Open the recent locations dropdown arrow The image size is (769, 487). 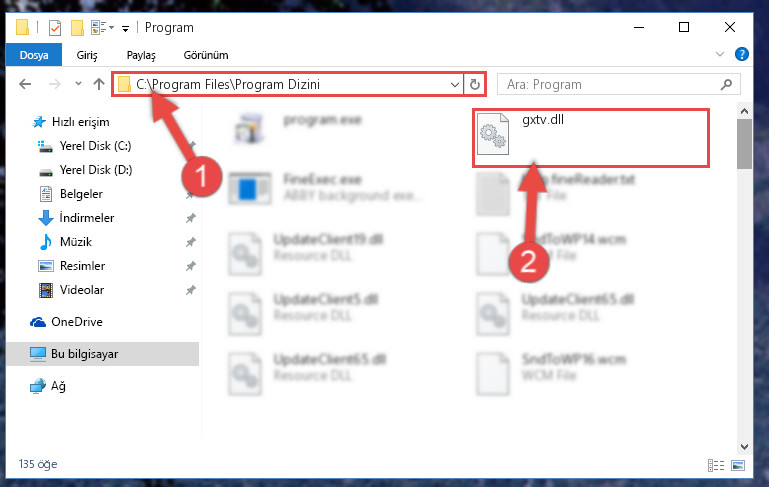(78, 84)
